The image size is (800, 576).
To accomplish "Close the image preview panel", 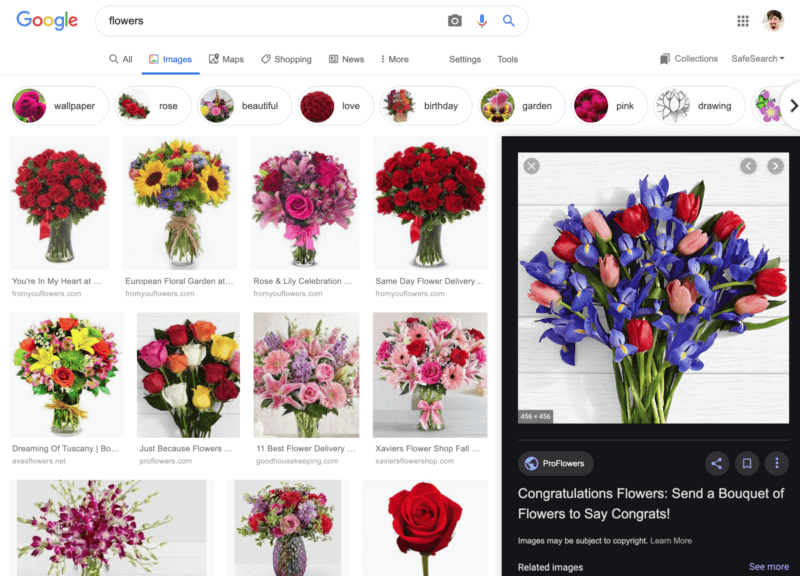I will coord(532,166).
